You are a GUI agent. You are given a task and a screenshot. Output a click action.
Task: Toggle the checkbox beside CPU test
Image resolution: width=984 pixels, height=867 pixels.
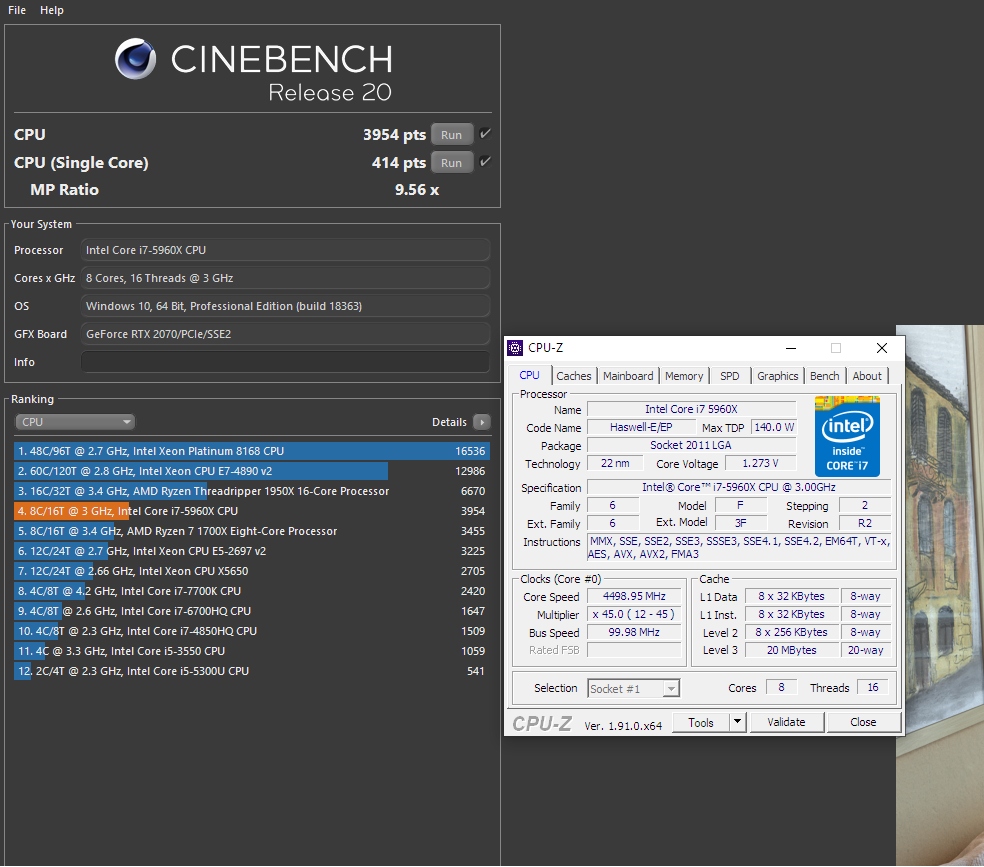click(x=484, y=134)
